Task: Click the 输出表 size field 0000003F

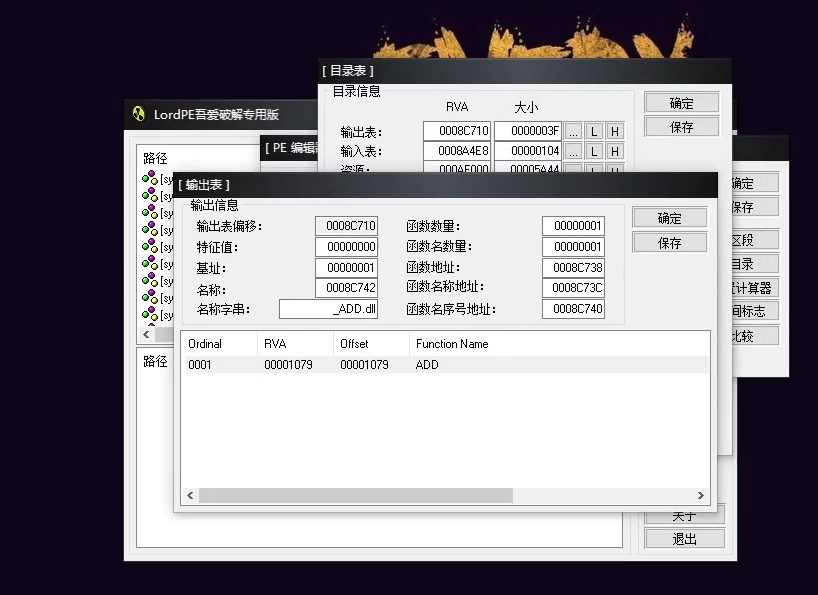Action: click(528, 131)
